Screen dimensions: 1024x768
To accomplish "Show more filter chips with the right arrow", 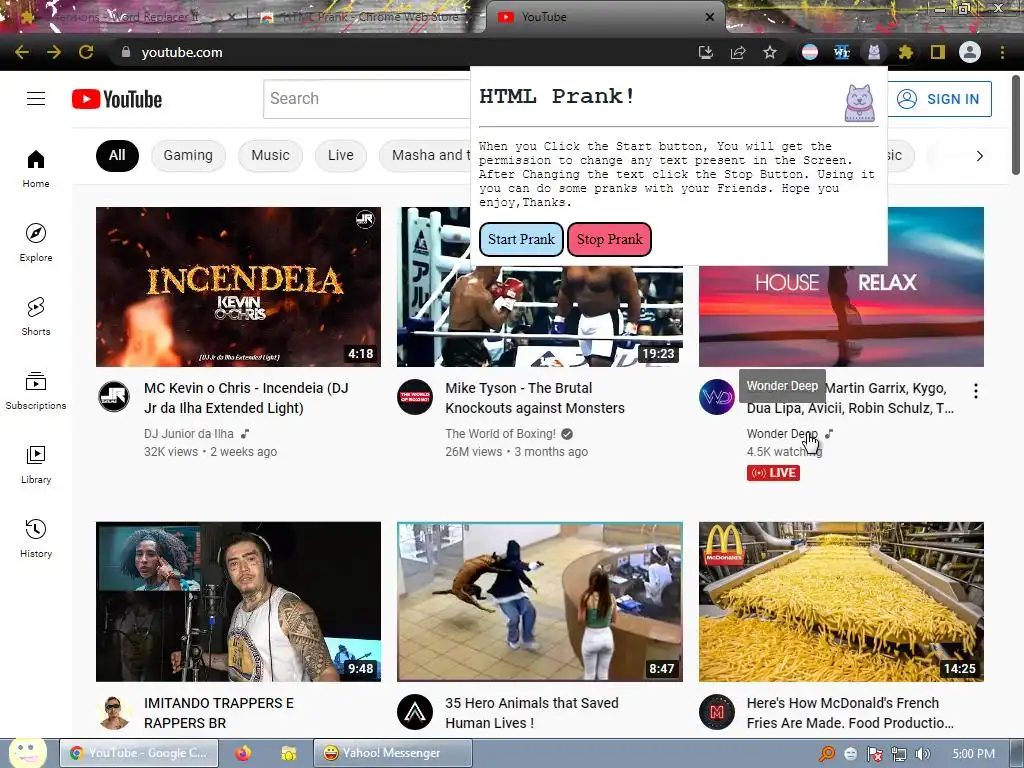I will pos(979,155).
